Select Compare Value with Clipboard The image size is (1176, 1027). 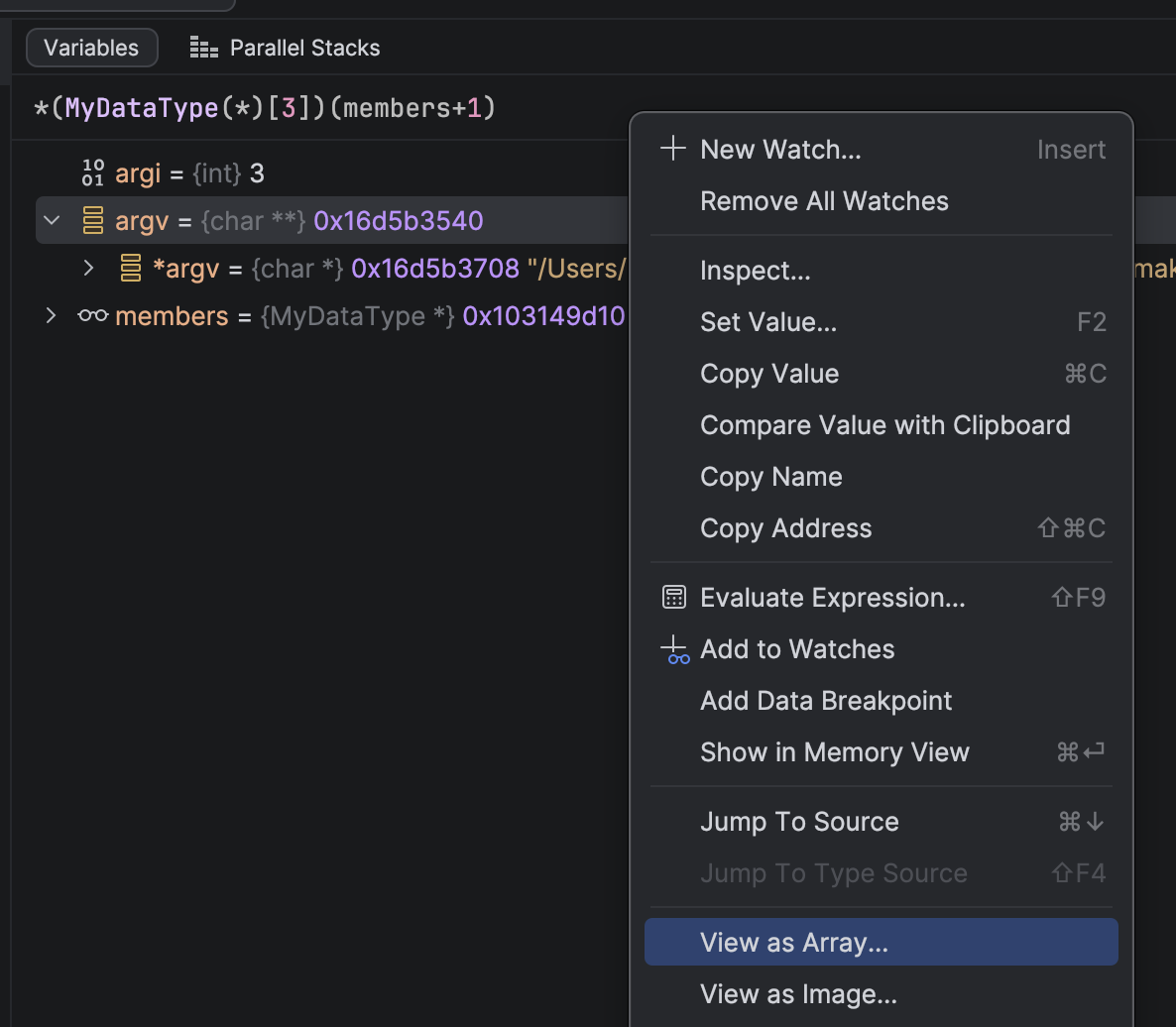pos(882,425)
